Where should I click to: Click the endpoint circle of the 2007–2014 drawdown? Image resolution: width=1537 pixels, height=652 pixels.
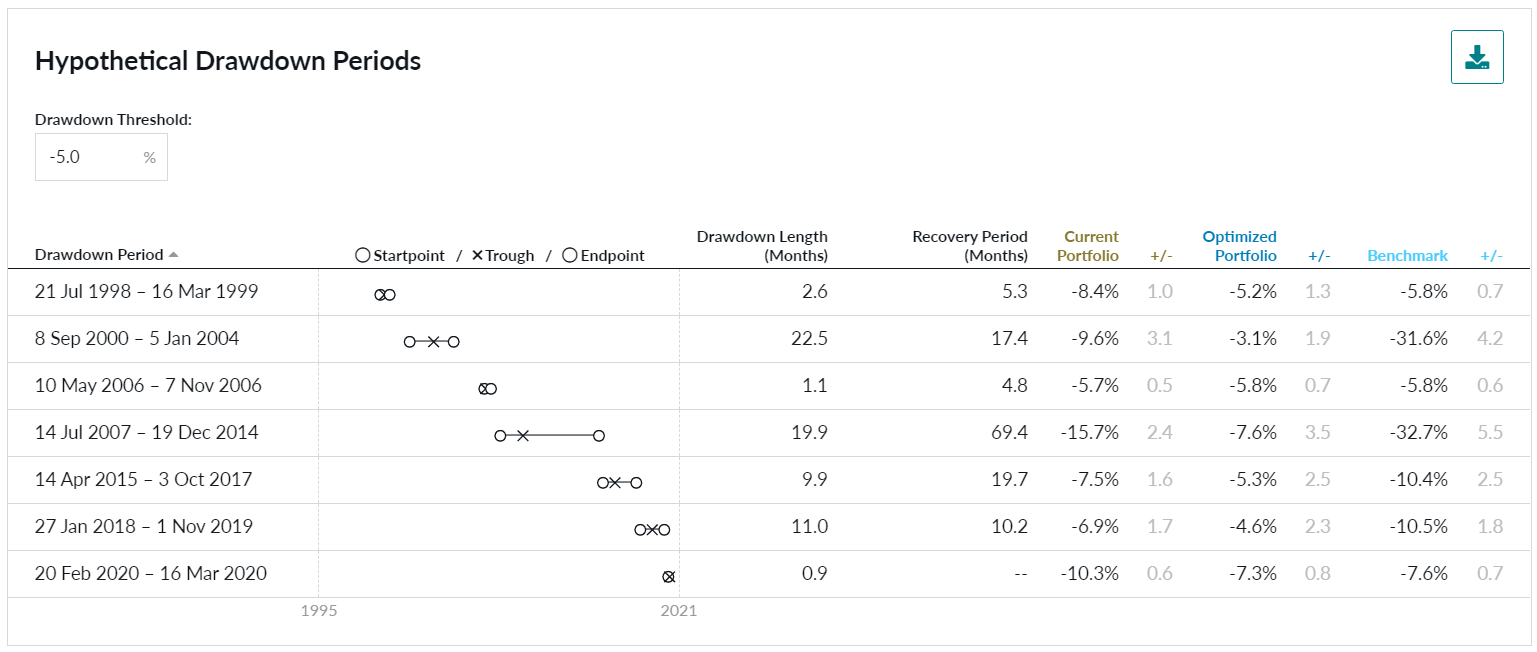pyautogui.click(x=599, y=436)
